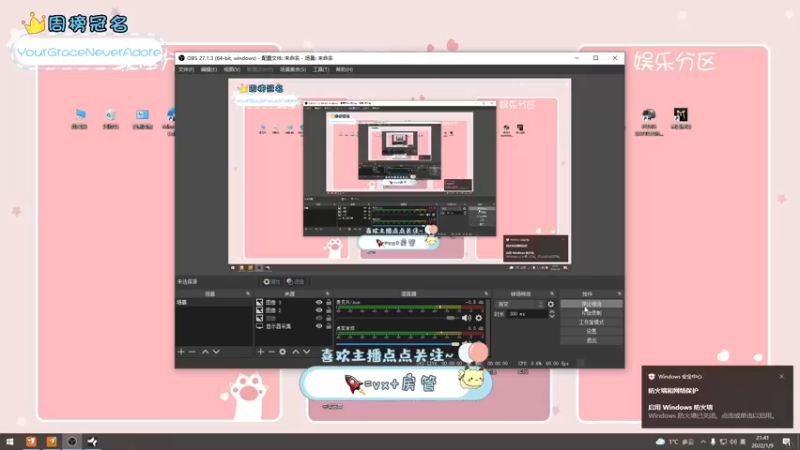The width and height of the screenshot is (800, 450).
Task: Increase transition duration with up arrow
Action: pyautogui.click(x=552, y=312)
